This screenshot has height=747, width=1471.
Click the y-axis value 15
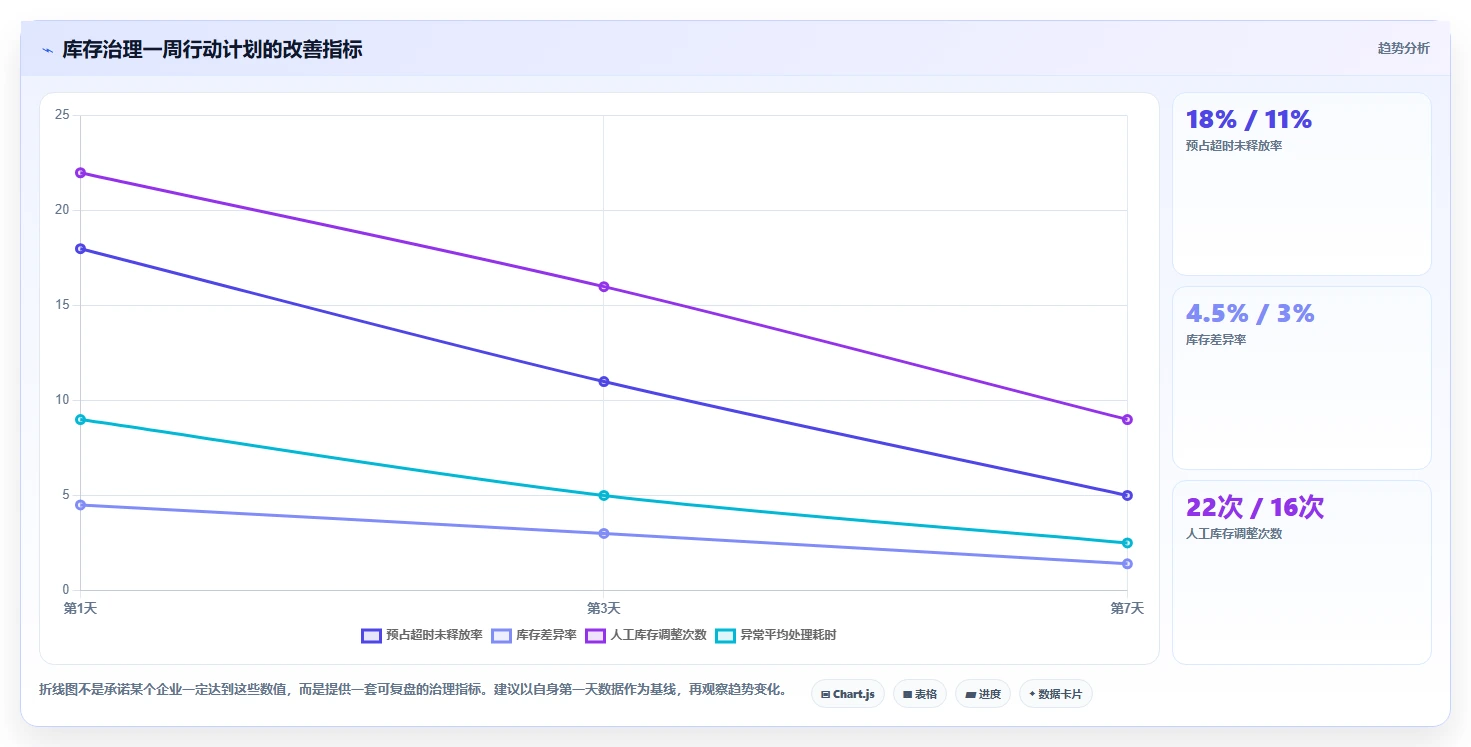pos(62,305)
